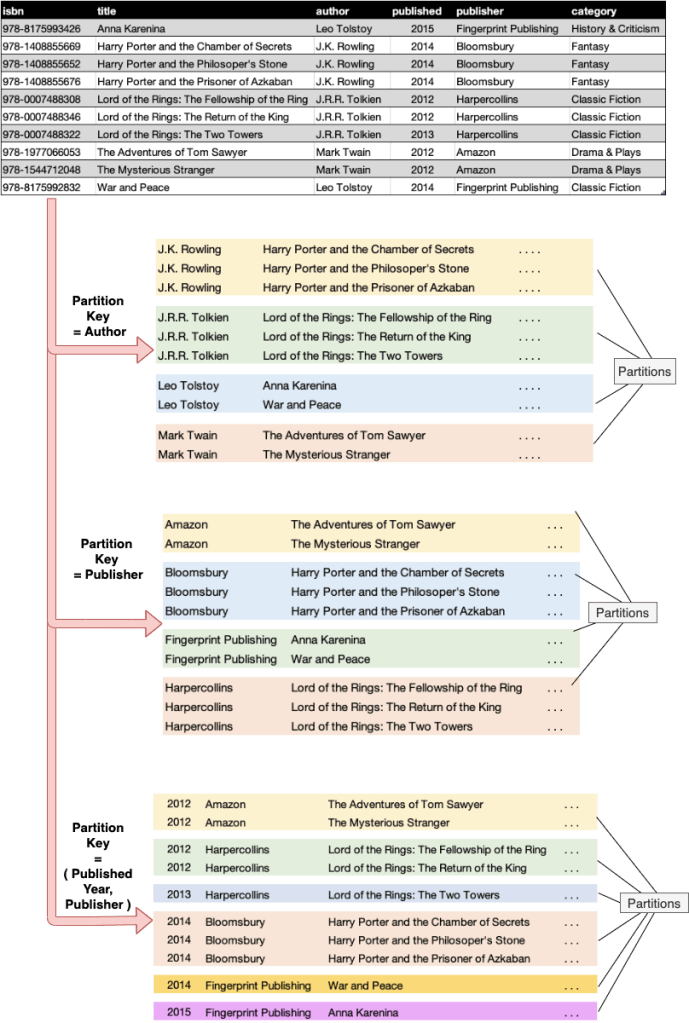Click the title column header
Screen dimensions: 689x1023
[x=107, y=11]
